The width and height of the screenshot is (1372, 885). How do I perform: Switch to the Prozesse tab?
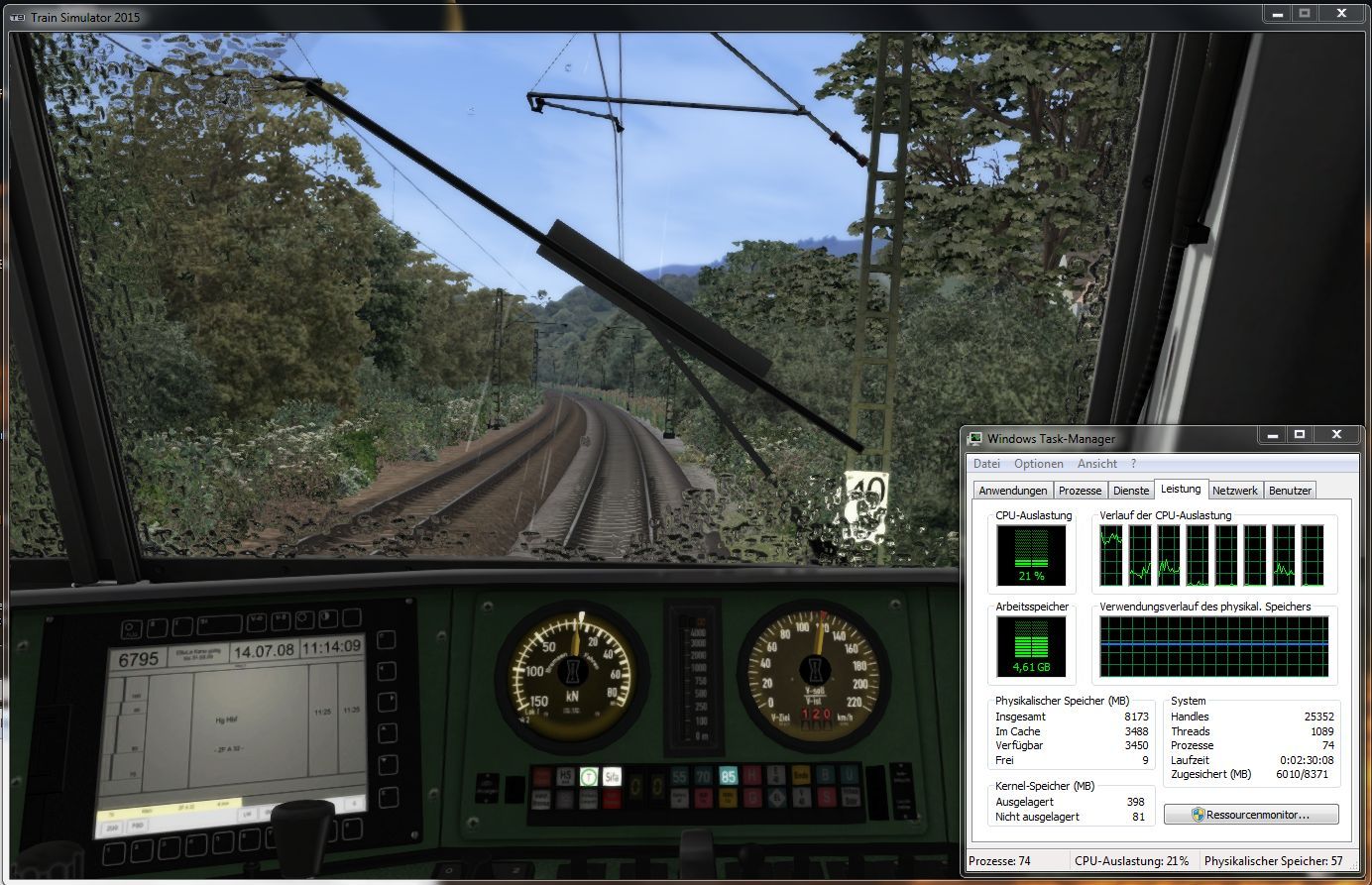pyautogui.click(x=1080, y=491)
